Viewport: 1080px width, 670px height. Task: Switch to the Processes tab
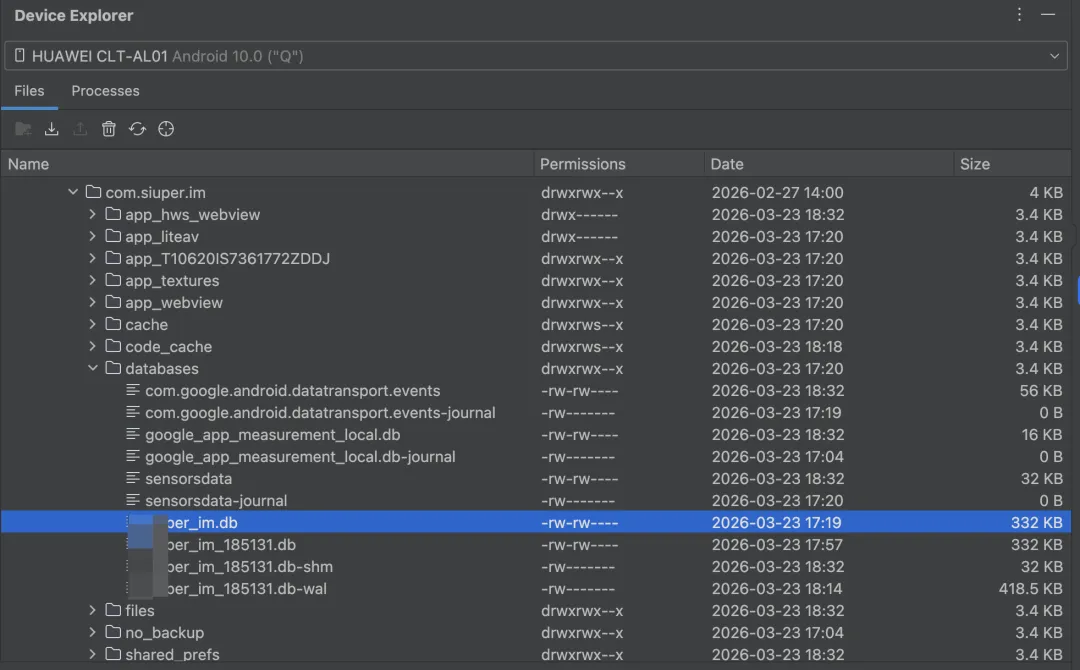pyautogui.click(x=105, y=91)
